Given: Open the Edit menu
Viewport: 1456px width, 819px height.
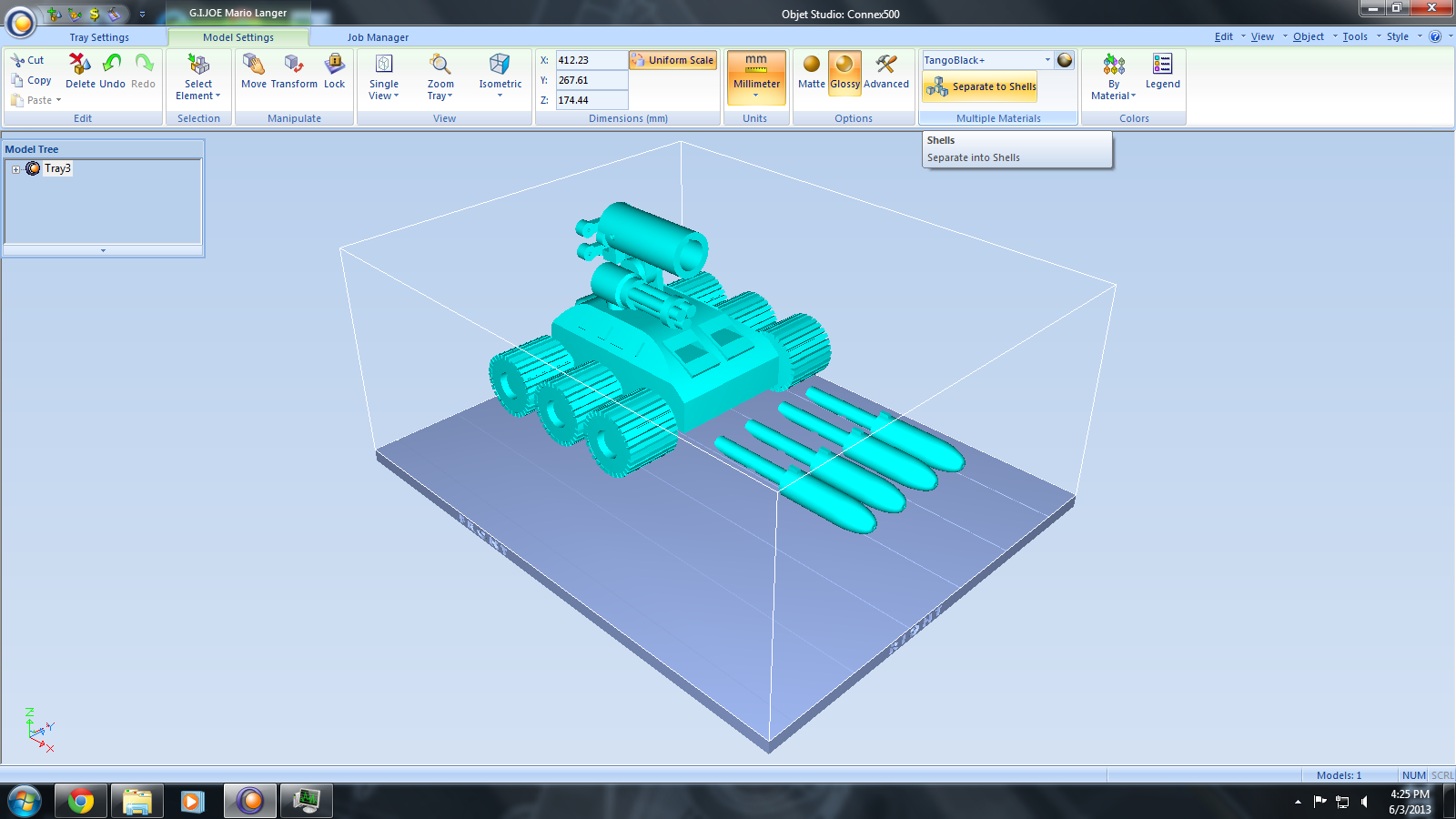Looking at the screenshot, I should (1224, 36).
